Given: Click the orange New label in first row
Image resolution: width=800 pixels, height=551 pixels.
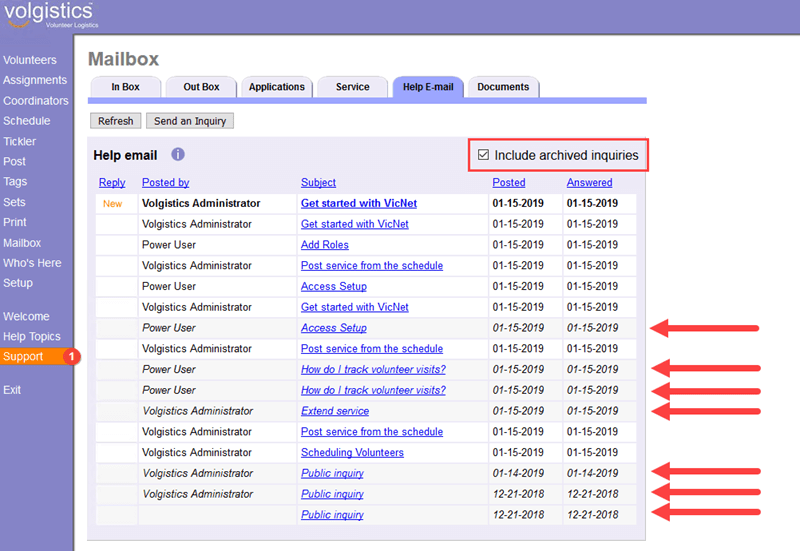Looking at the screenshot, I should coord(112,204).
